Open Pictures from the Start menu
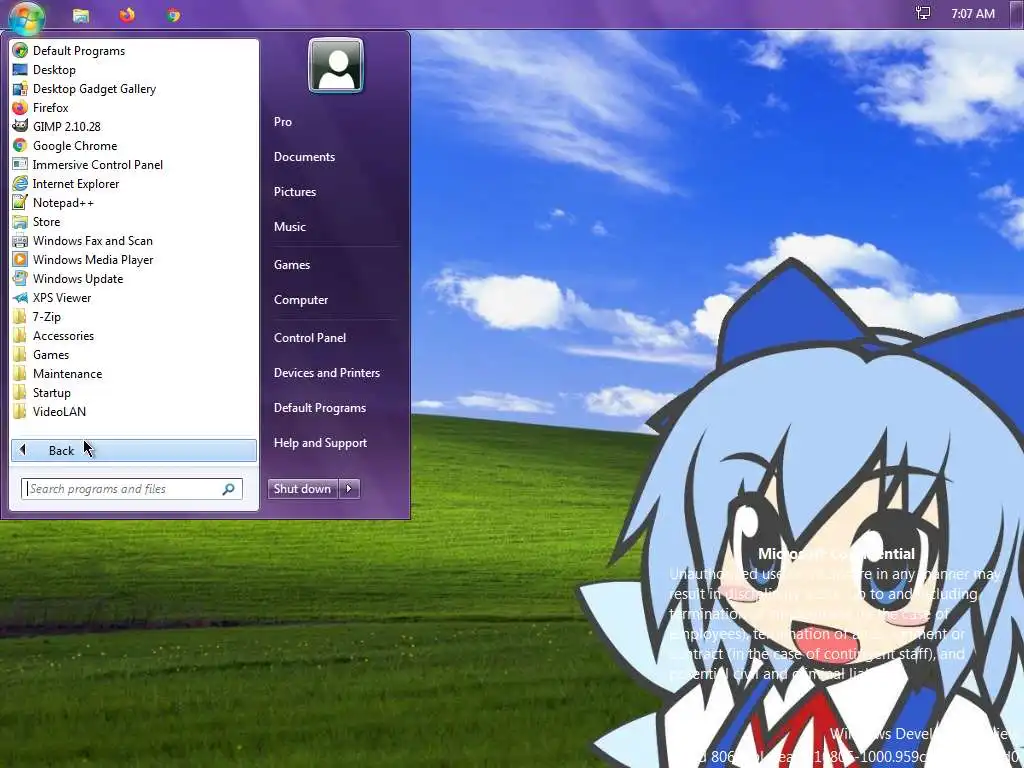 click(295, 191)
